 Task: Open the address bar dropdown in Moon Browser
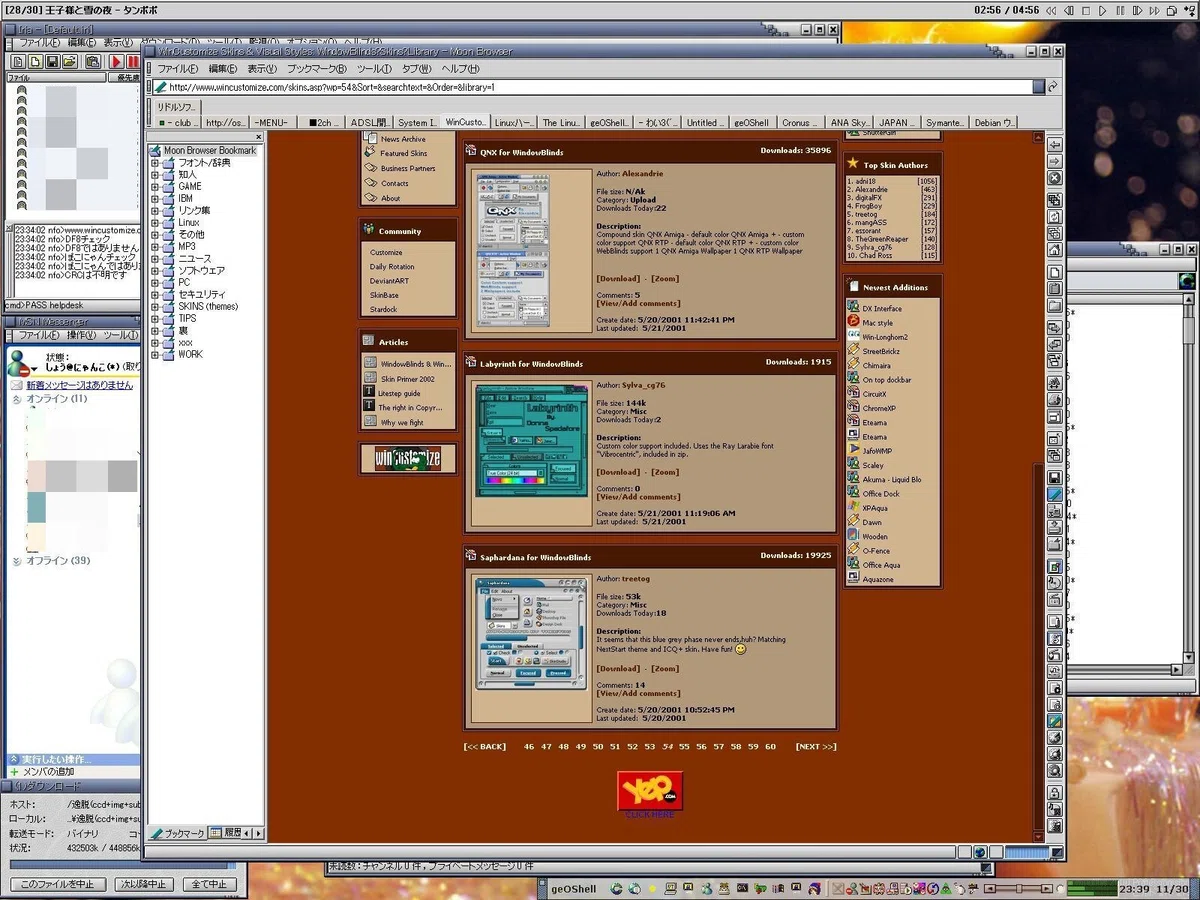coord(1039,87)
